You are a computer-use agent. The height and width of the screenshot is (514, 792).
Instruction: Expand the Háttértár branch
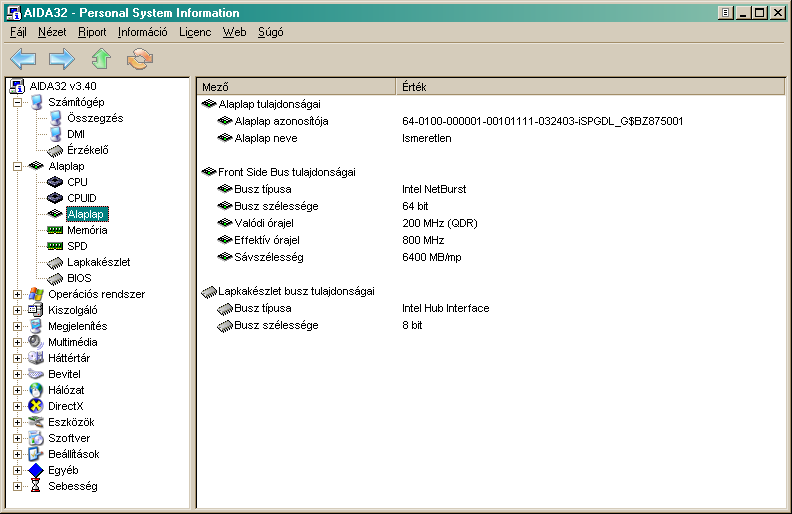click(17, 358)
